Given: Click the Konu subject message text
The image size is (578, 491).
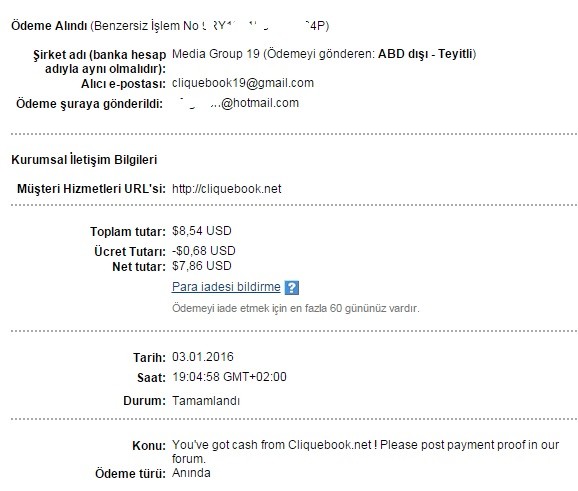Looking at the screenshot, I should pos(365,452).
